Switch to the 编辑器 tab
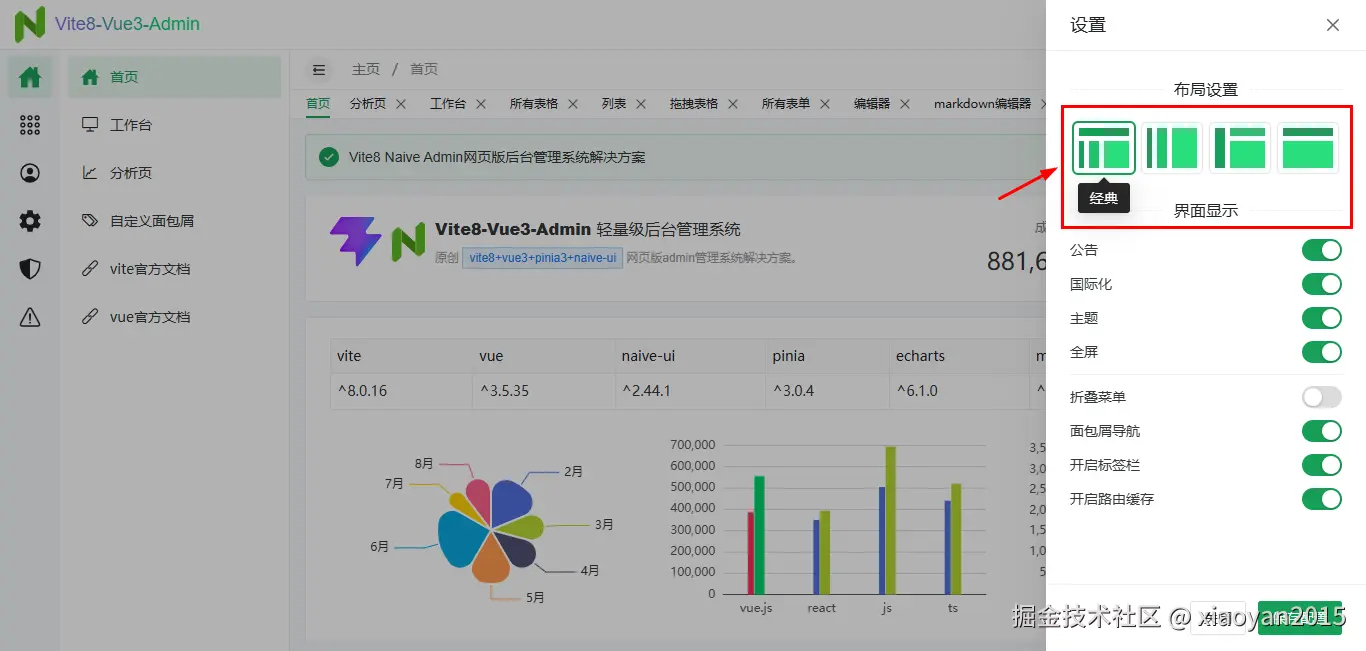Screen dimensions: 1366x651 [872, 104]
